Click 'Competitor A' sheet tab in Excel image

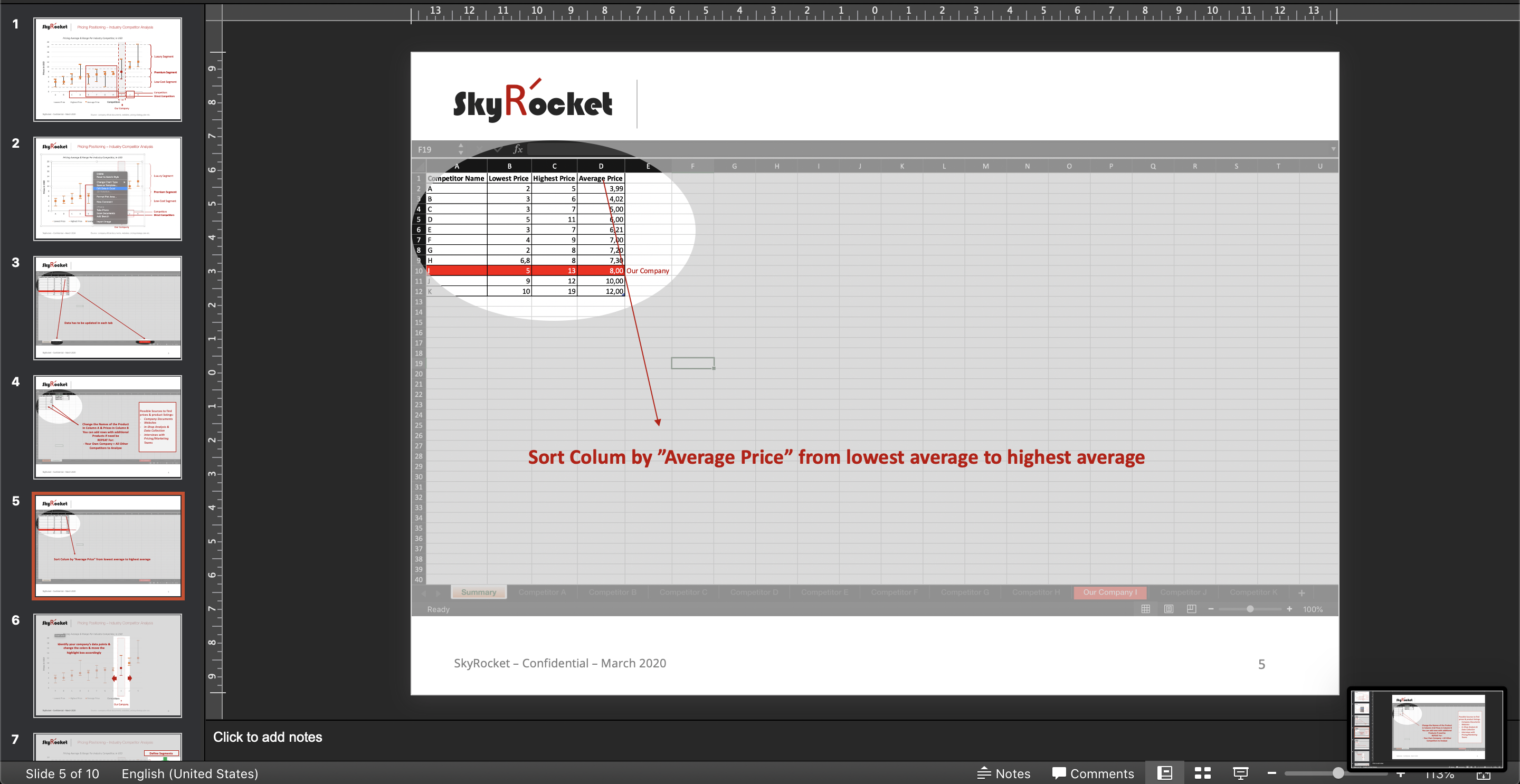pos(541,592)
